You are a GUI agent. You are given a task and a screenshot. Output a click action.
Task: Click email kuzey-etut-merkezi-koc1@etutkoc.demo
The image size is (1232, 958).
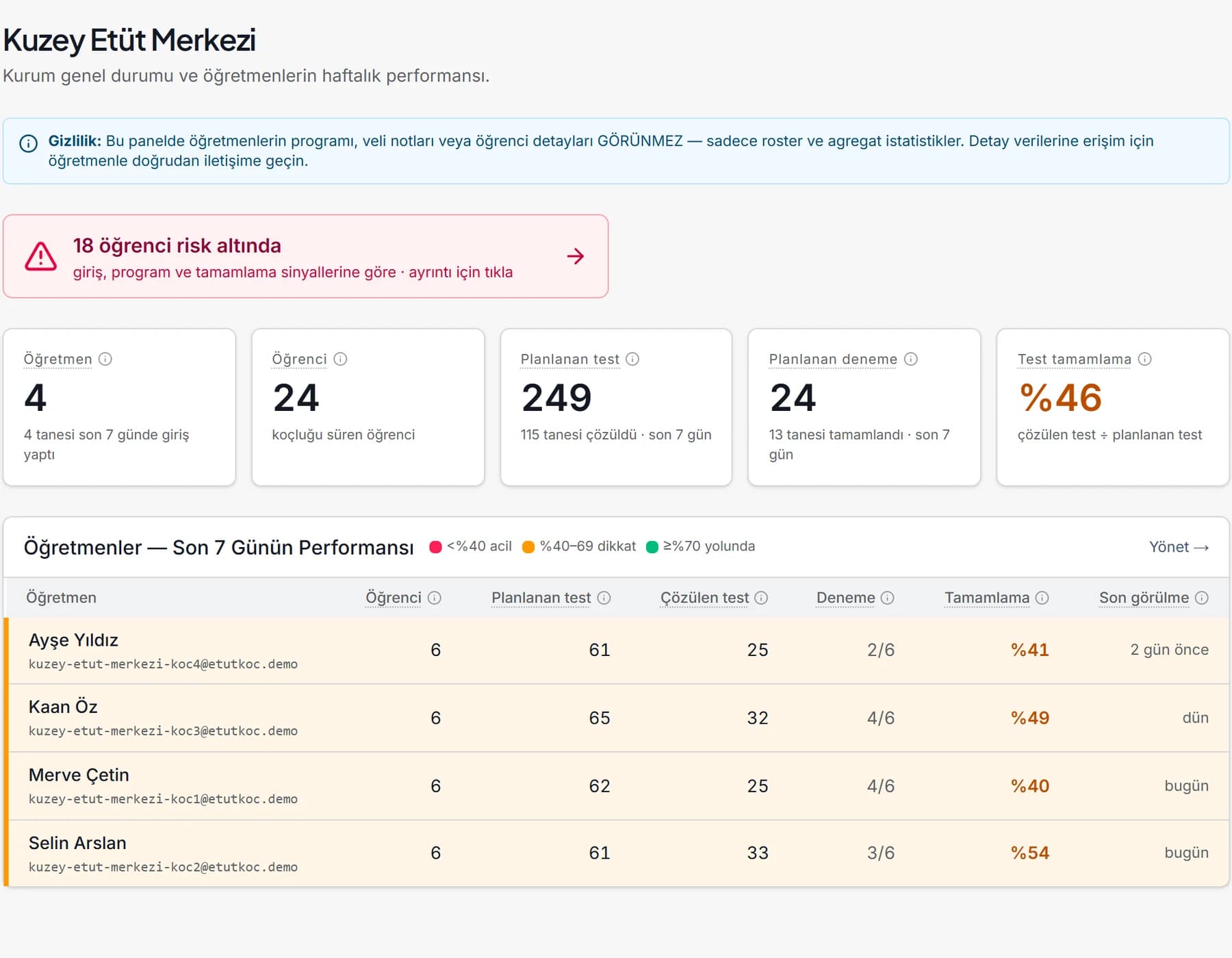pos(163,799)
